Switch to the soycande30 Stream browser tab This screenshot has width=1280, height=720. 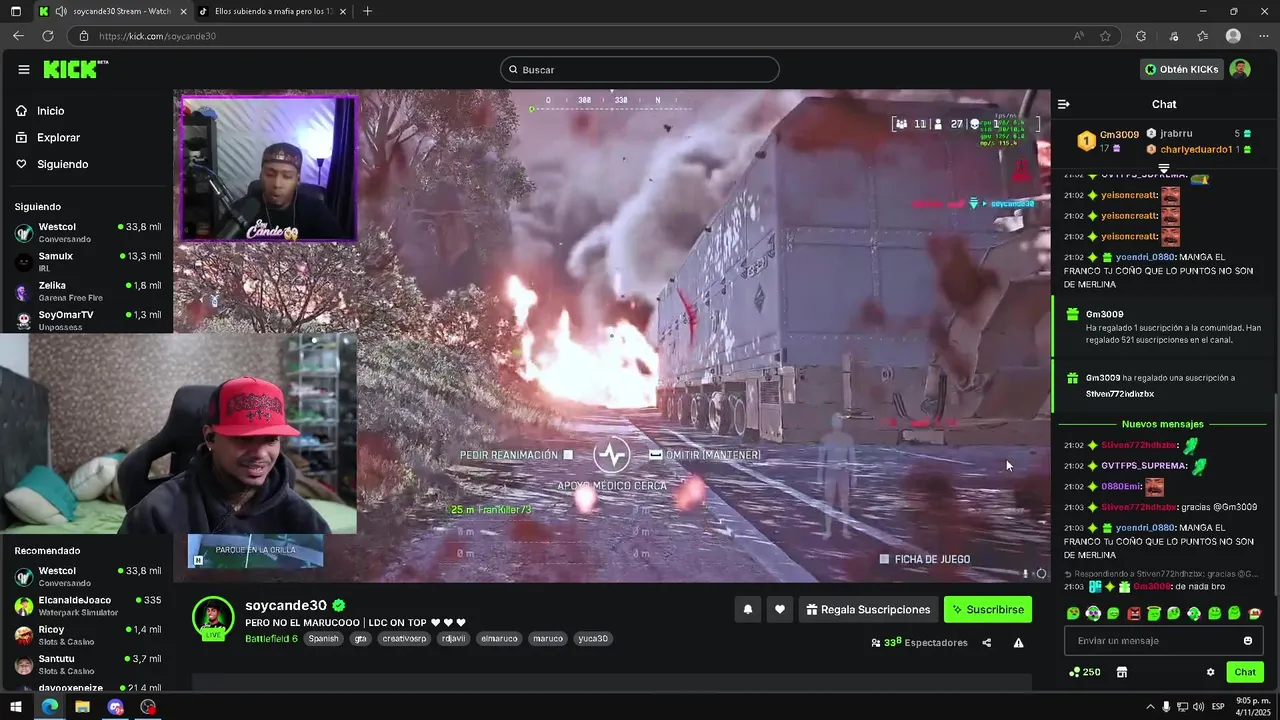click(x=113, y=11)
